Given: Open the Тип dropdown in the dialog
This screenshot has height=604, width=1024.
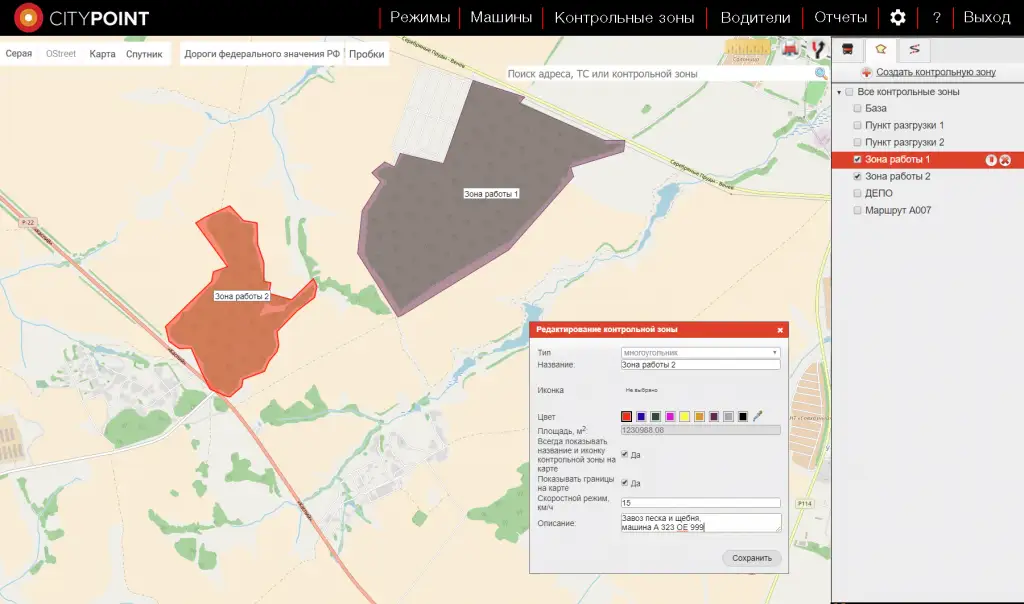Looking at the screenshot, I should click(x=700, y=352).
